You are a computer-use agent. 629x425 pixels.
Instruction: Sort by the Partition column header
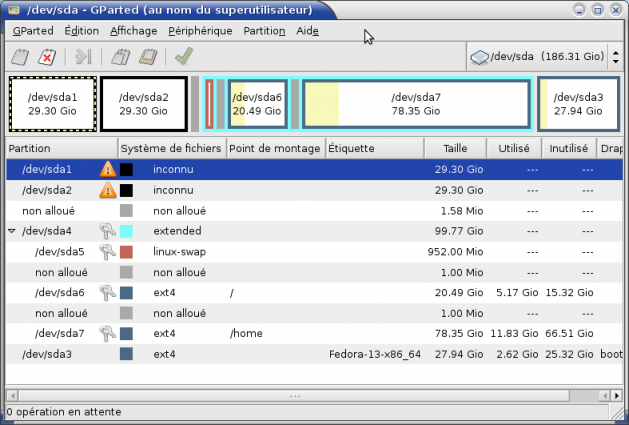62,148
